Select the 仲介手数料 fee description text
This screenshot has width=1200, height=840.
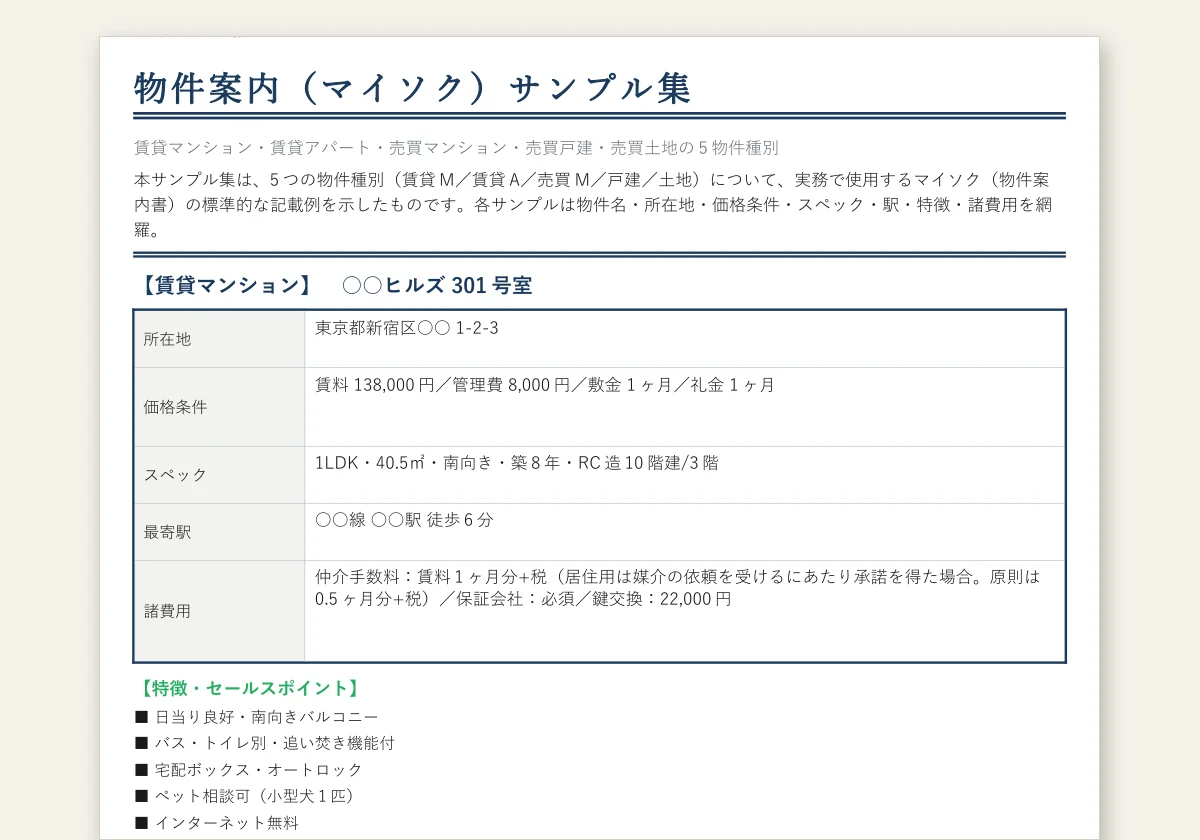tap(678, 588)
